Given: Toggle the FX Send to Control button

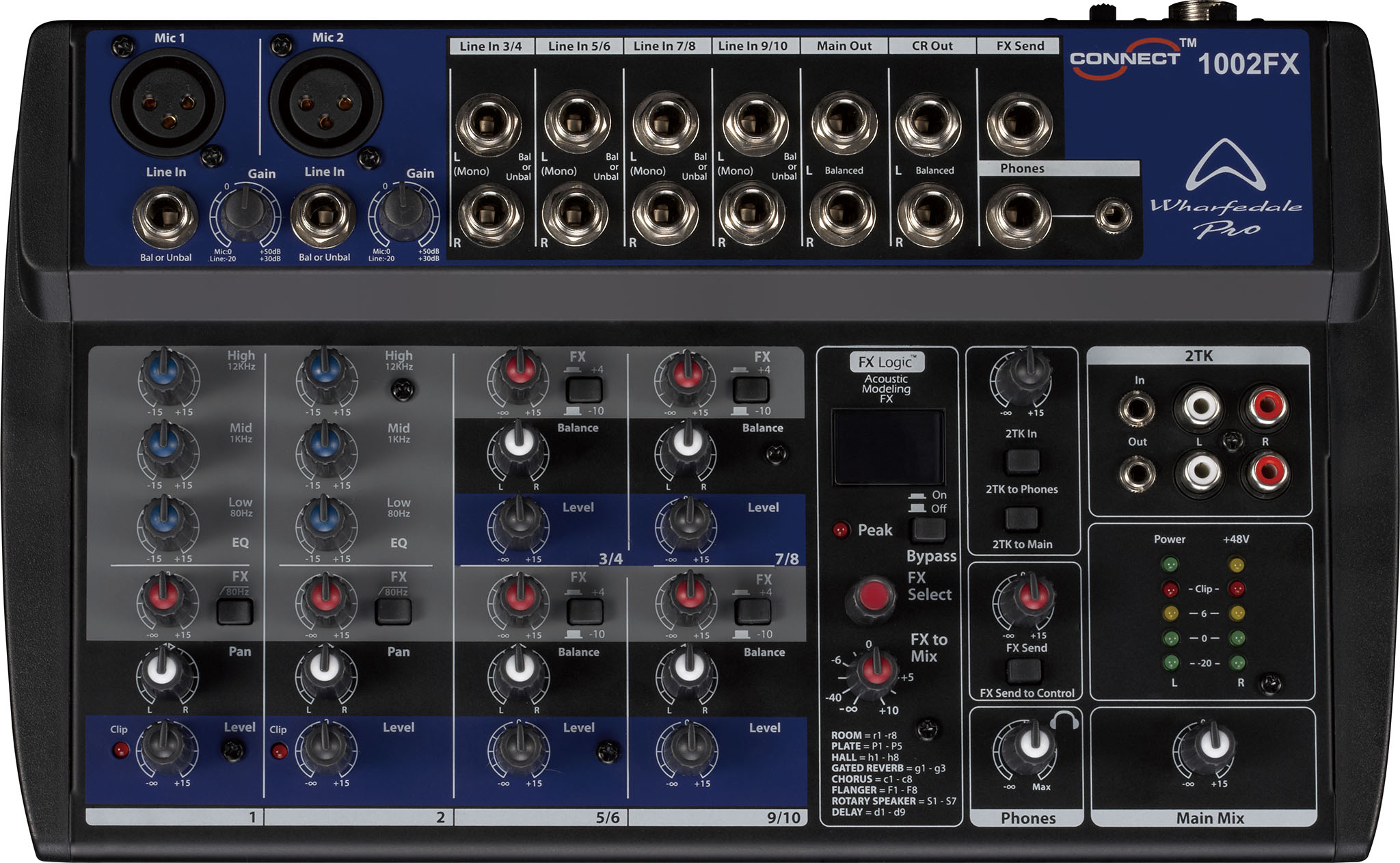Looking at the screenshot, I should (x=1024, y=672).
